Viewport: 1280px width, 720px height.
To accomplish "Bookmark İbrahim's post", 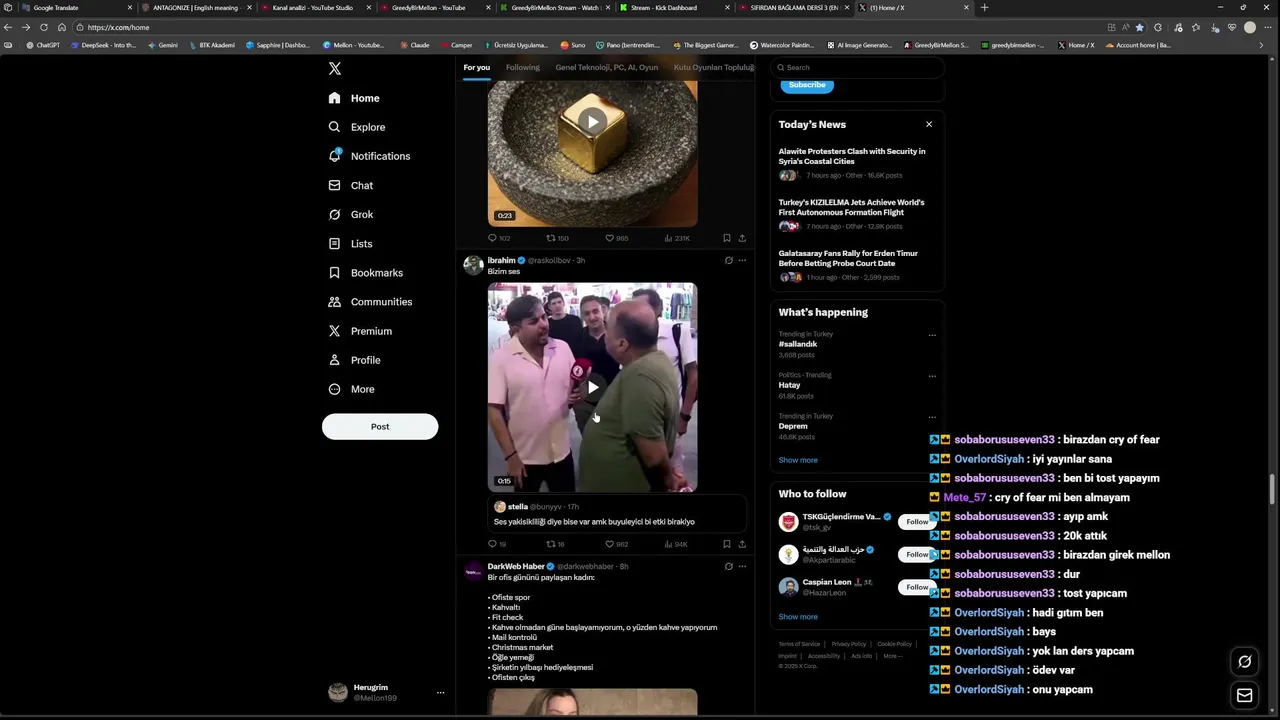I will (727, 544).
